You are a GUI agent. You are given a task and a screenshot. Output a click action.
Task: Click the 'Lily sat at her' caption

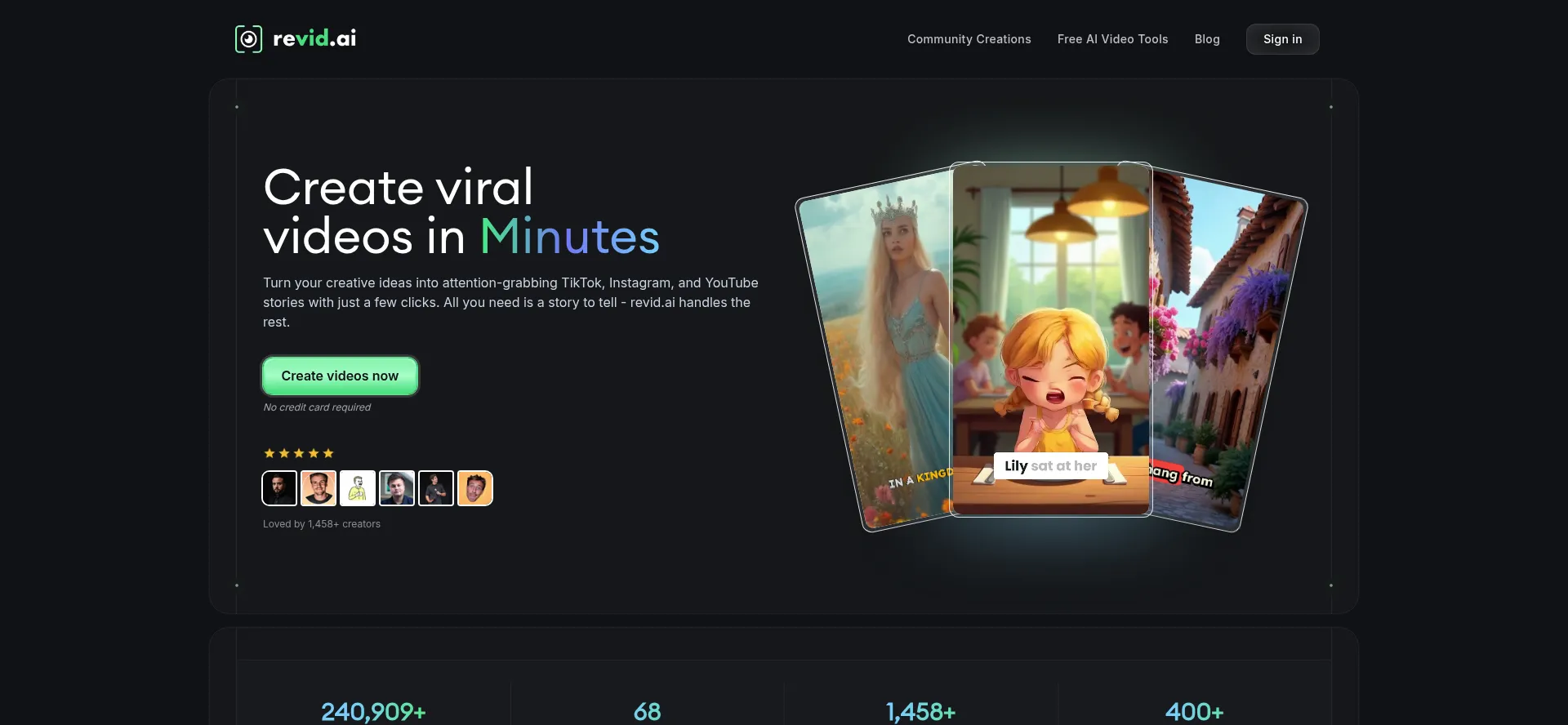[x=1050, y=466]
